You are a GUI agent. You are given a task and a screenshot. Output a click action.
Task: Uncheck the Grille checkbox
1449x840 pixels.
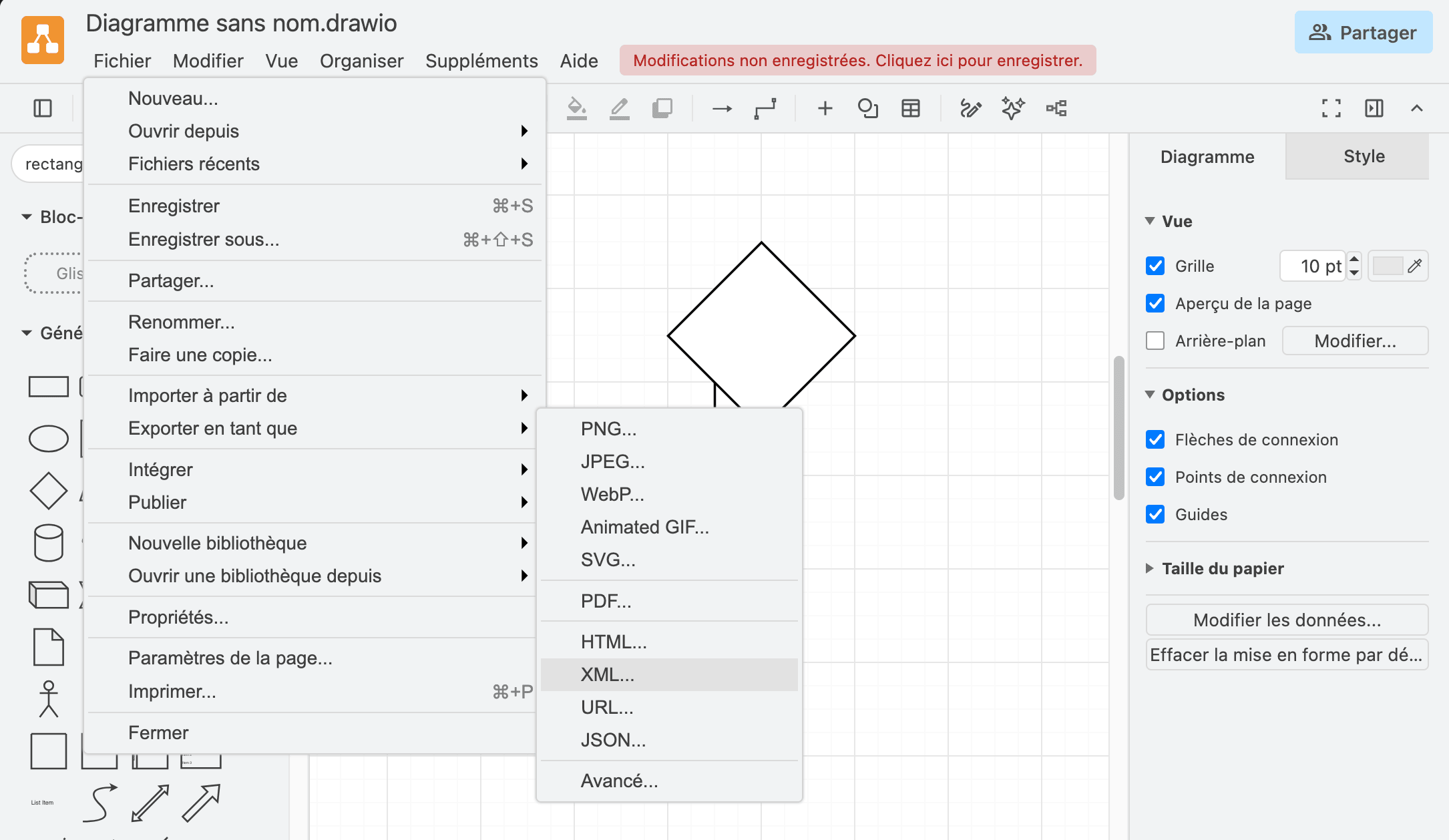pos(1155,266)
